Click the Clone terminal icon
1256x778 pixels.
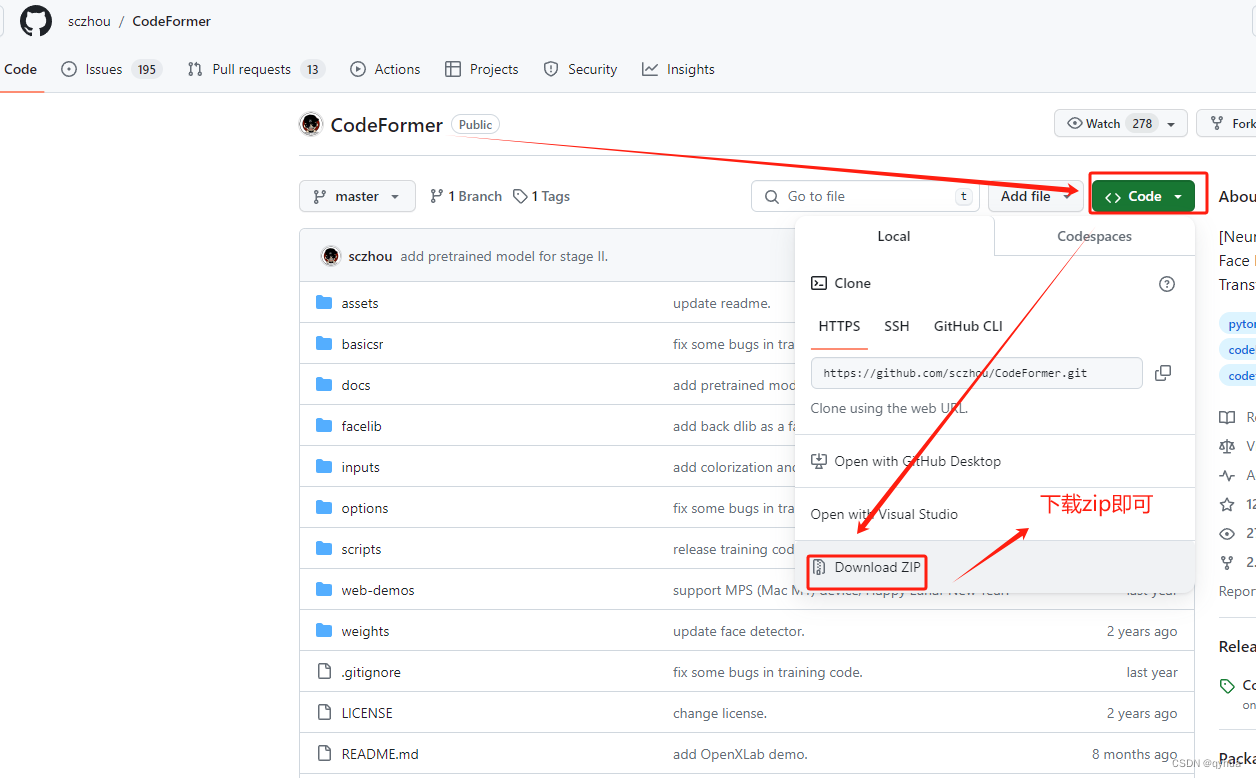[x=819, y=283]
